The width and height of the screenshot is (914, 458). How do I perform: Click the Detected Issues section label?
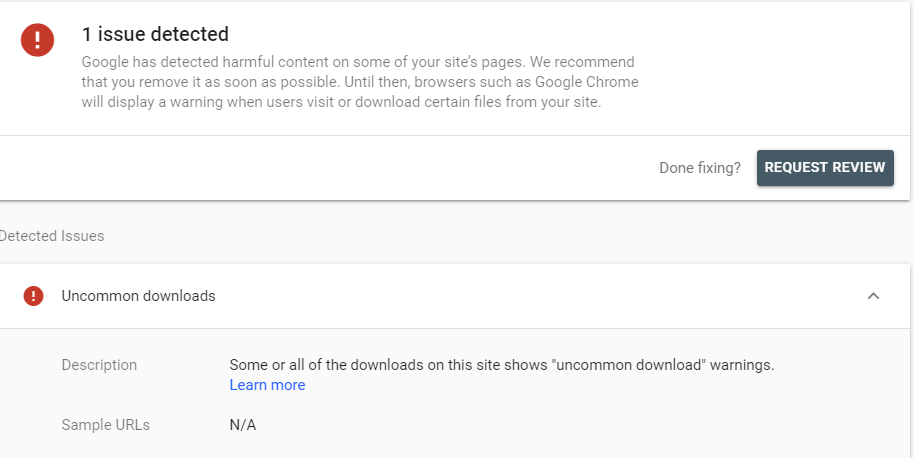(52, 236)
